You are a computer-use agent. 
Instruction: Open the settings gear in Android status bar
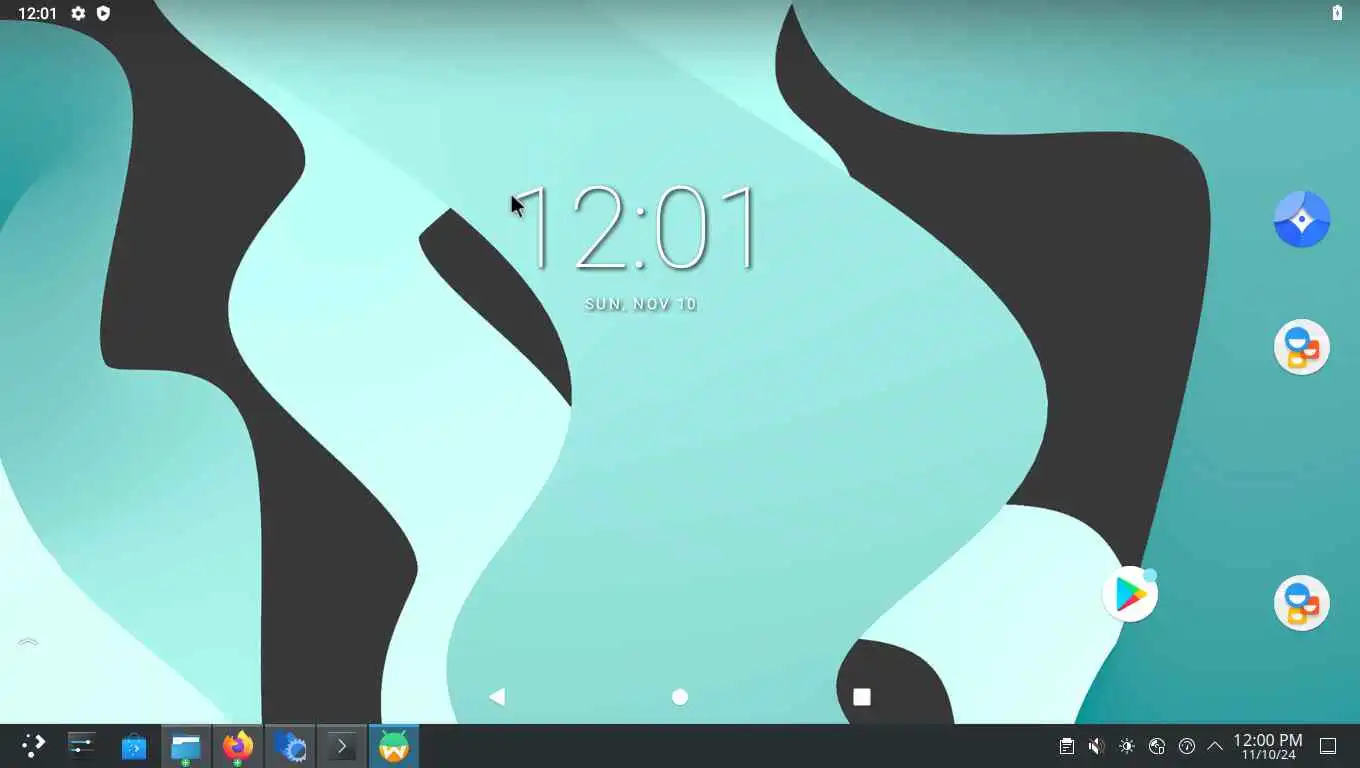click(x=78, y=14)
